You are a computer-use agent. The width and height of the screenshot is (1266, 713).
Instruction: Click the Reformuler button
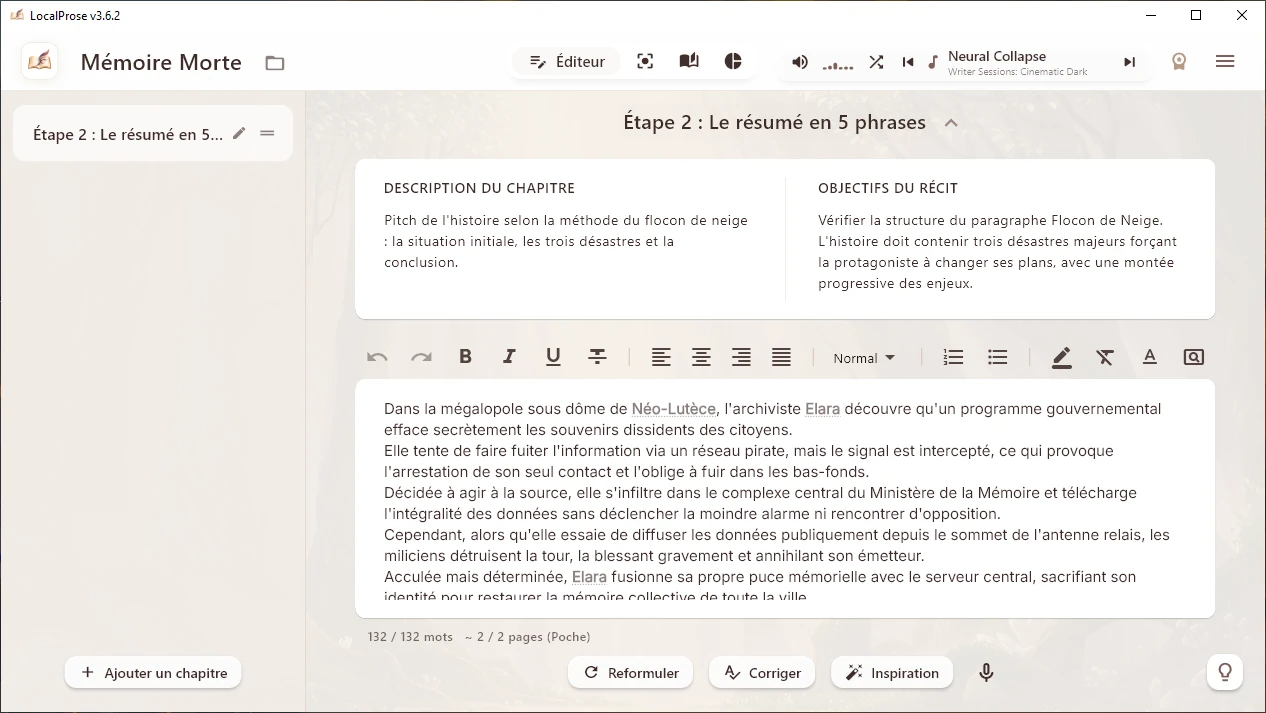(632, 673)
